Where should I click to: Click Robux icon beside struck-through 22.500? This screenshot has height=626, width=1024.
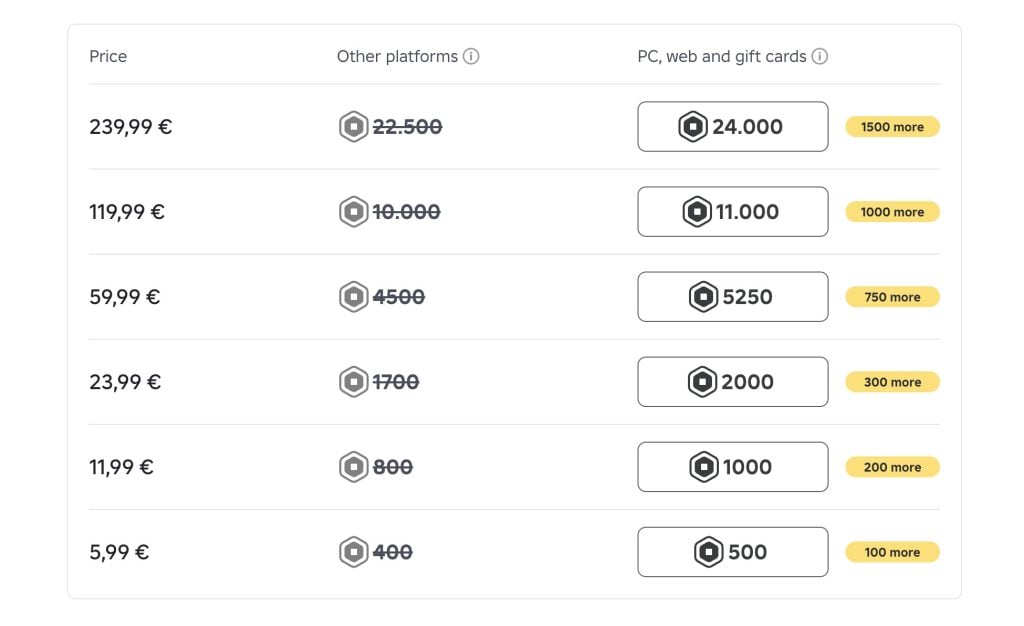[x=353, y=127]
